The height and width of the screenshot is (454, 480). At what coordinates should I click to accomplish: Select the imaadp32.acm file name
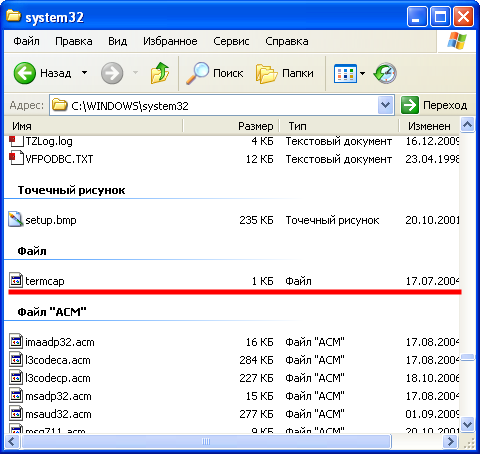click(60, 342)
